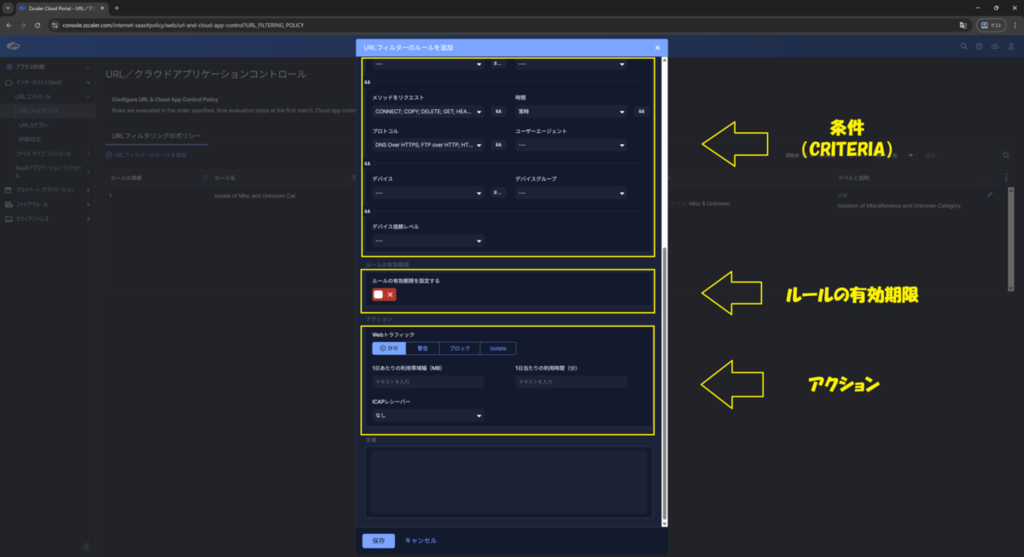
Task: Click the table search magnifier icon
Action: 1006,155
